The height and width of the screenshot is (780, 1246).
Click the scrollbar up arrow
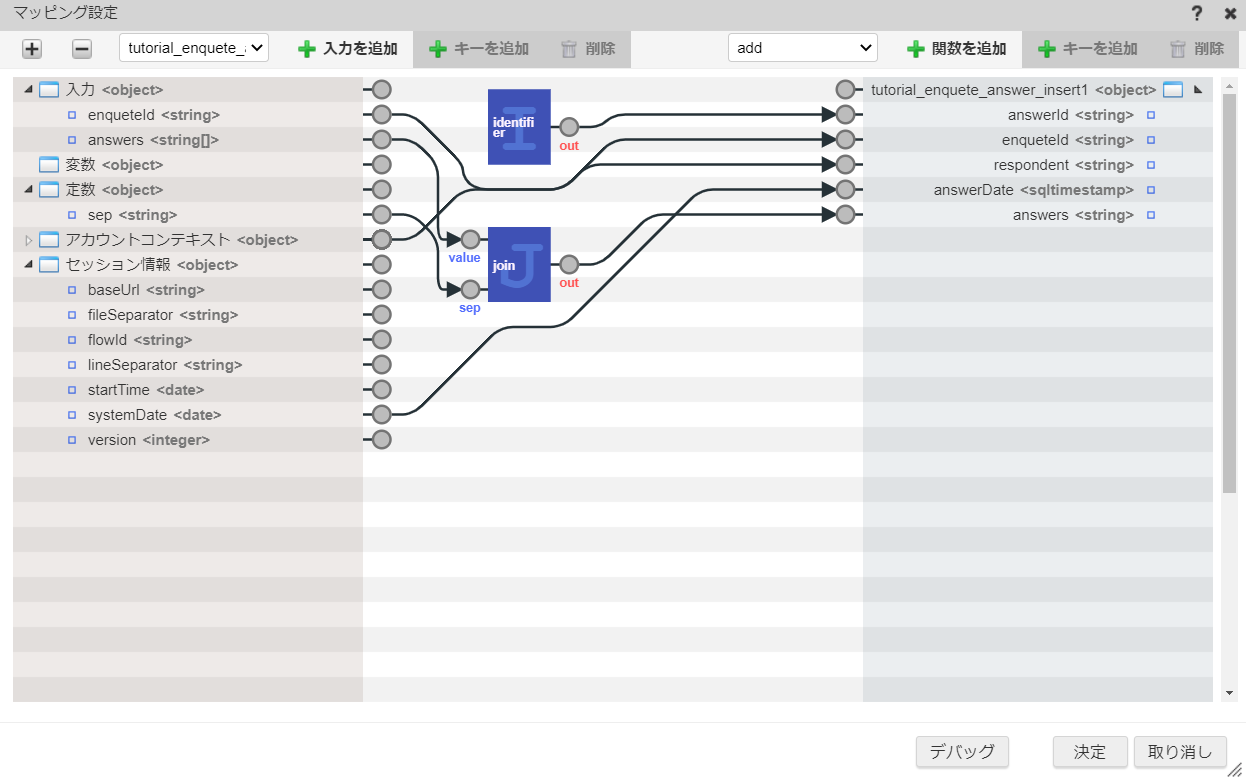click(x=1230, y=85)
